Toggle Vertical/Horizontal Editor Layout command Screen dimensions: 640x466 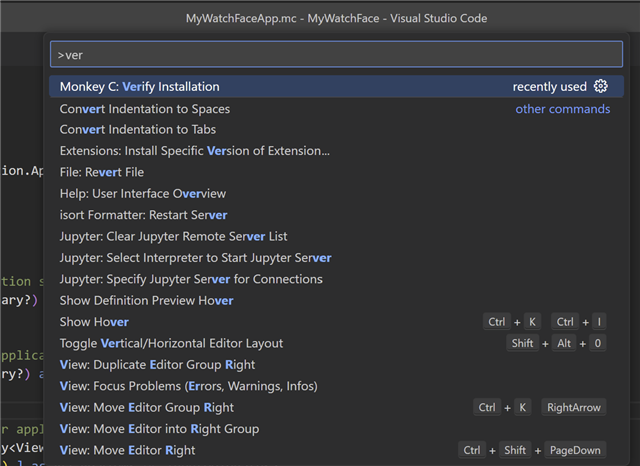pos(336,343)
